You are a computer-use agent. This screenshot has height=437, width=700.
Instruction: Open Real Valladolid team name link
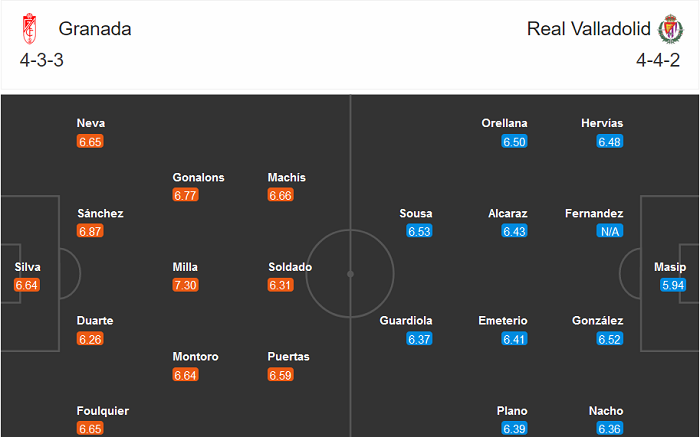point(589,29)
